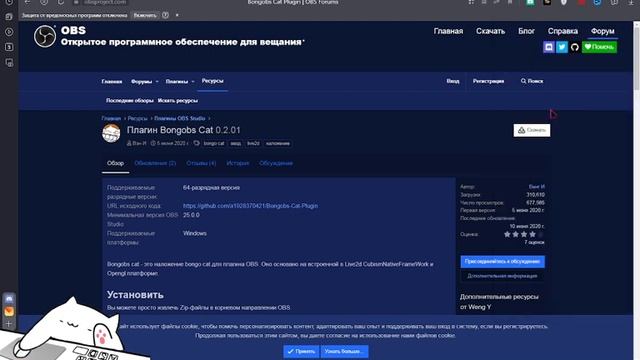Click Включить in the protection bar
The width and height of the screenshot is (640, 360).
(145, 15)
